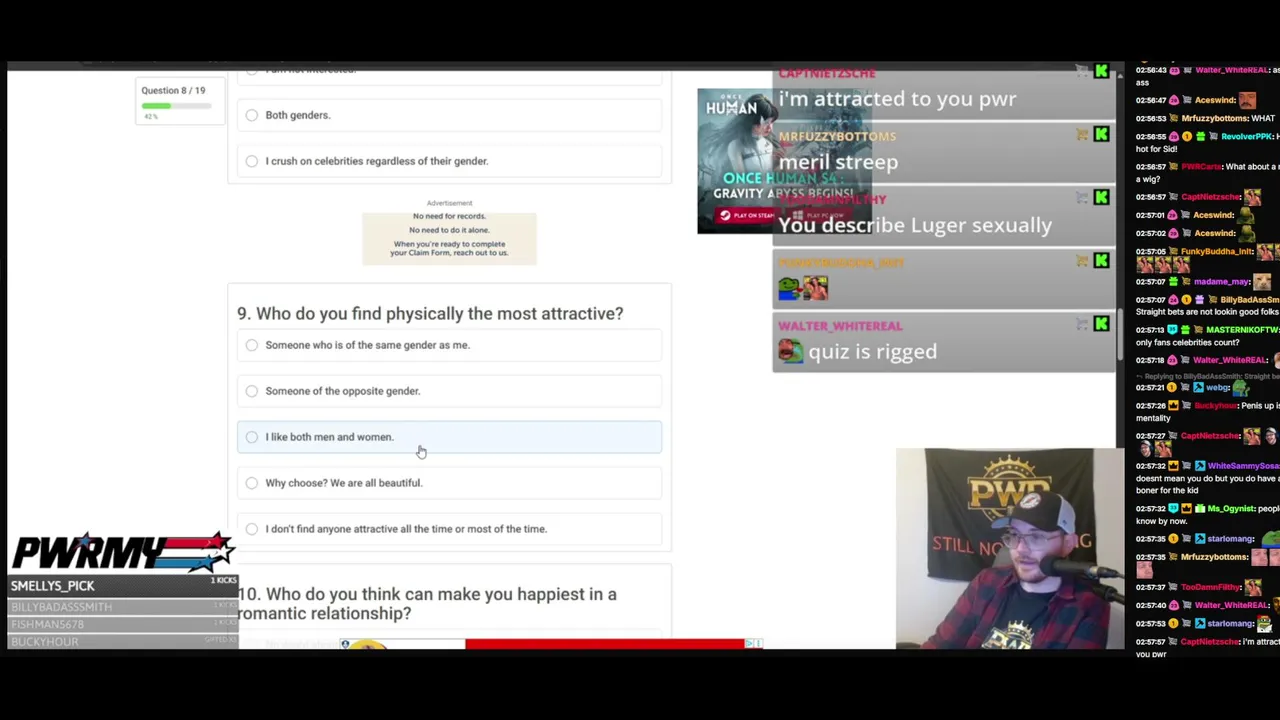Click RevolverPPK username in chat
Screen dimensions: 1280x720
[1246, 137]
